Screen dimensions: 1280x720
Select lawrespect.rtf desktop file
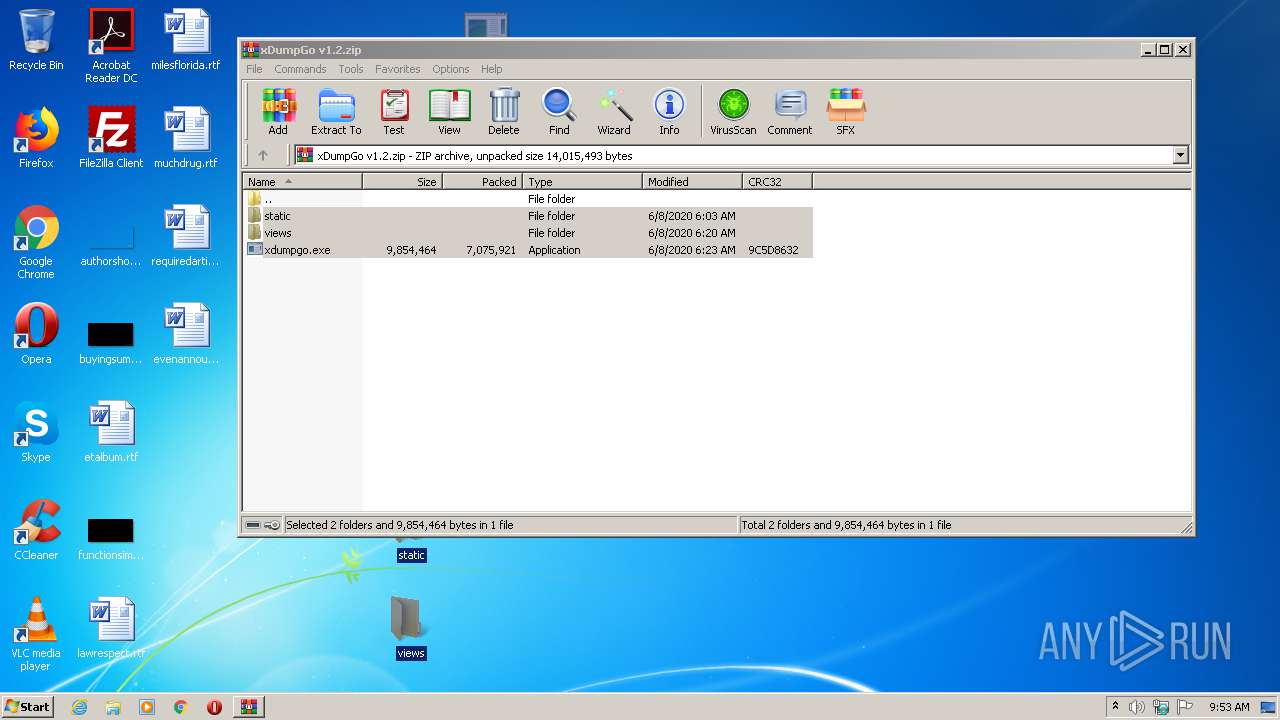click(111, 628)
